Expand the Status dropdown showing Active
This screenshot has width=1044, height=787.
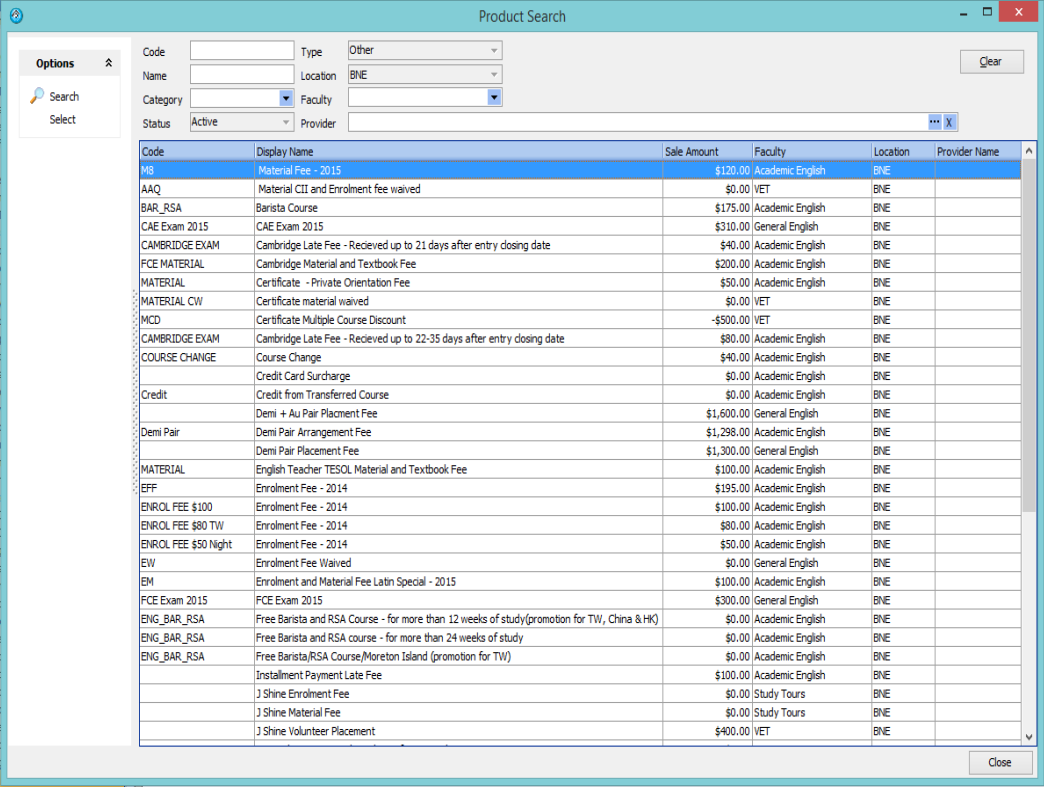pos(286,122)
